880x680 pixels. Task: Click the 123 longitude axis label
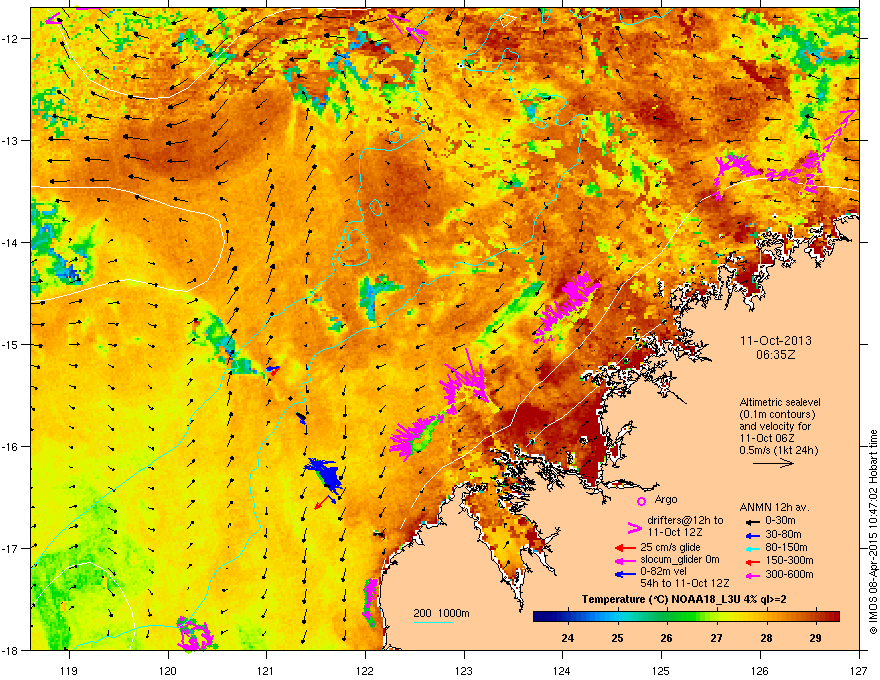(x=464, y=670)
